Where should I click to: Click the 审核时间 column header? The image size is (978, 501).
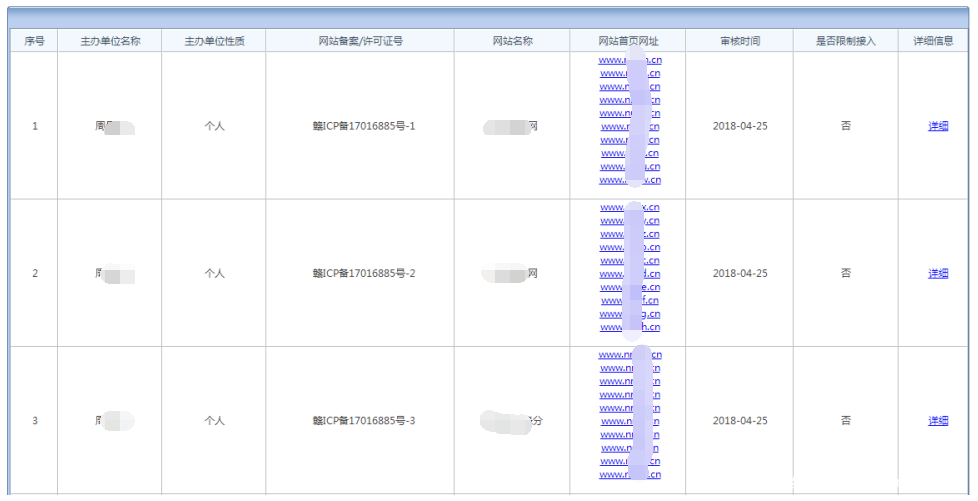tap(740, 41)
